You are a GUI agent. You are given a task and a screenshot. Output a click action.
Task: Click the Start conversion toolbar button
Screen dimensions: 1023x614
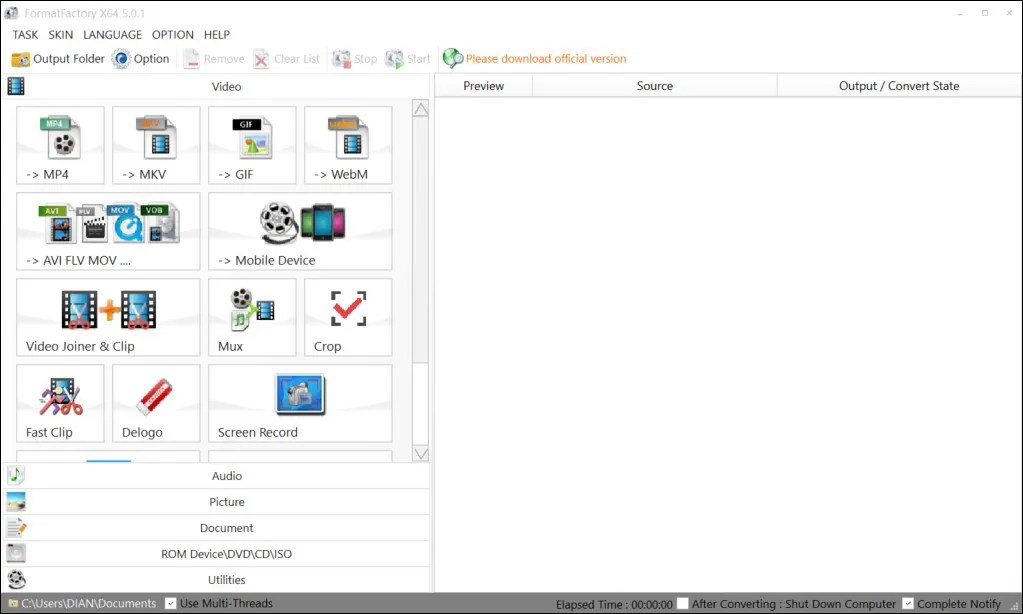(408, 59)
